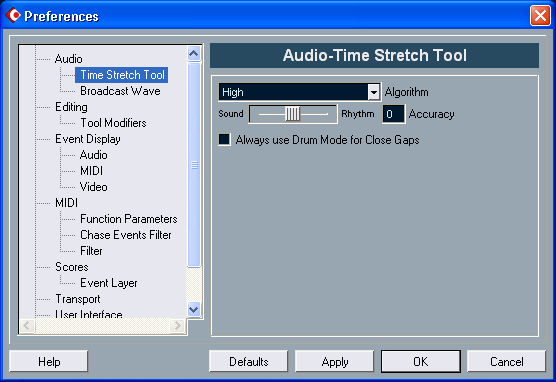The width and height of the screenshot is (556, 382).
Task: Click tree scrollbar up arrow
Action: 194,54
